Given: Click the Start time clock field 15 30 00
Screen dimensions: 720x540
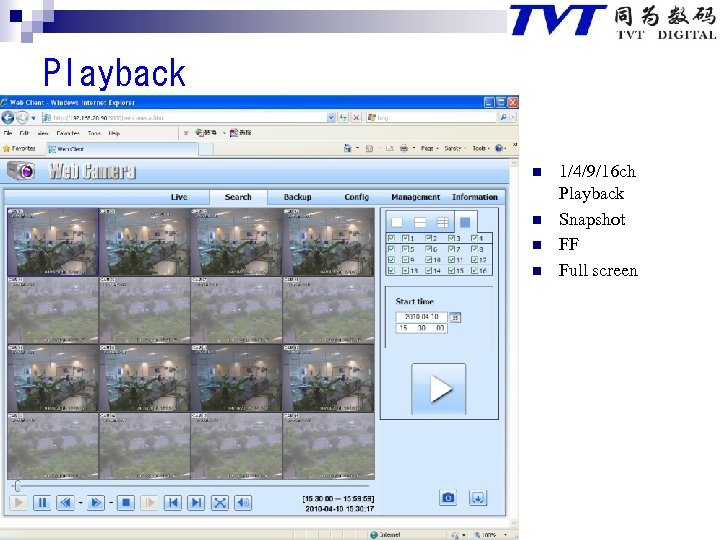Looking at the screenshot, I should pos(422,328).
